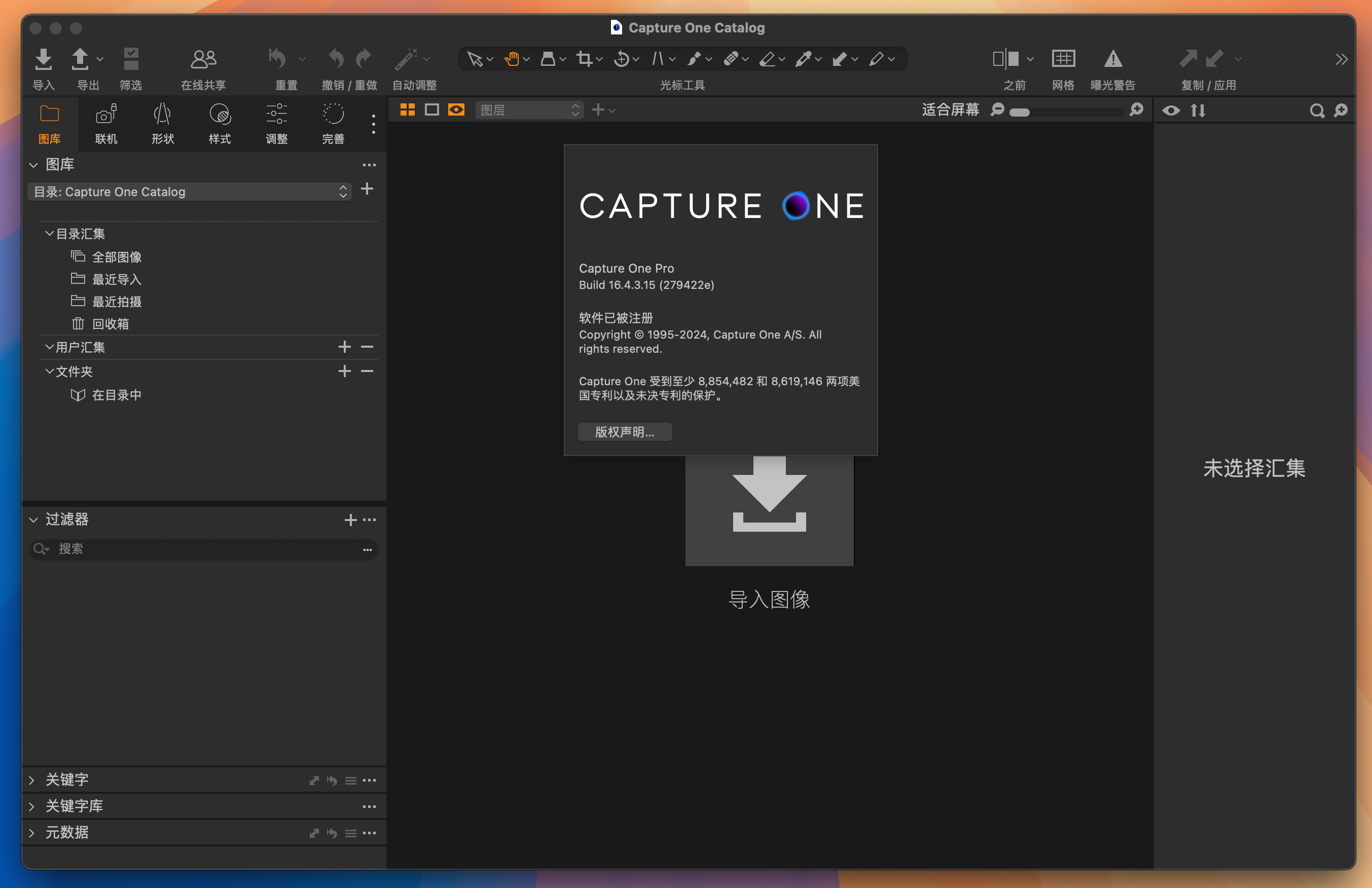The width and height of the screenshot is (1372, 888).
Task: Switch to the Tether (联机) tab
Action: coord(106,124)
